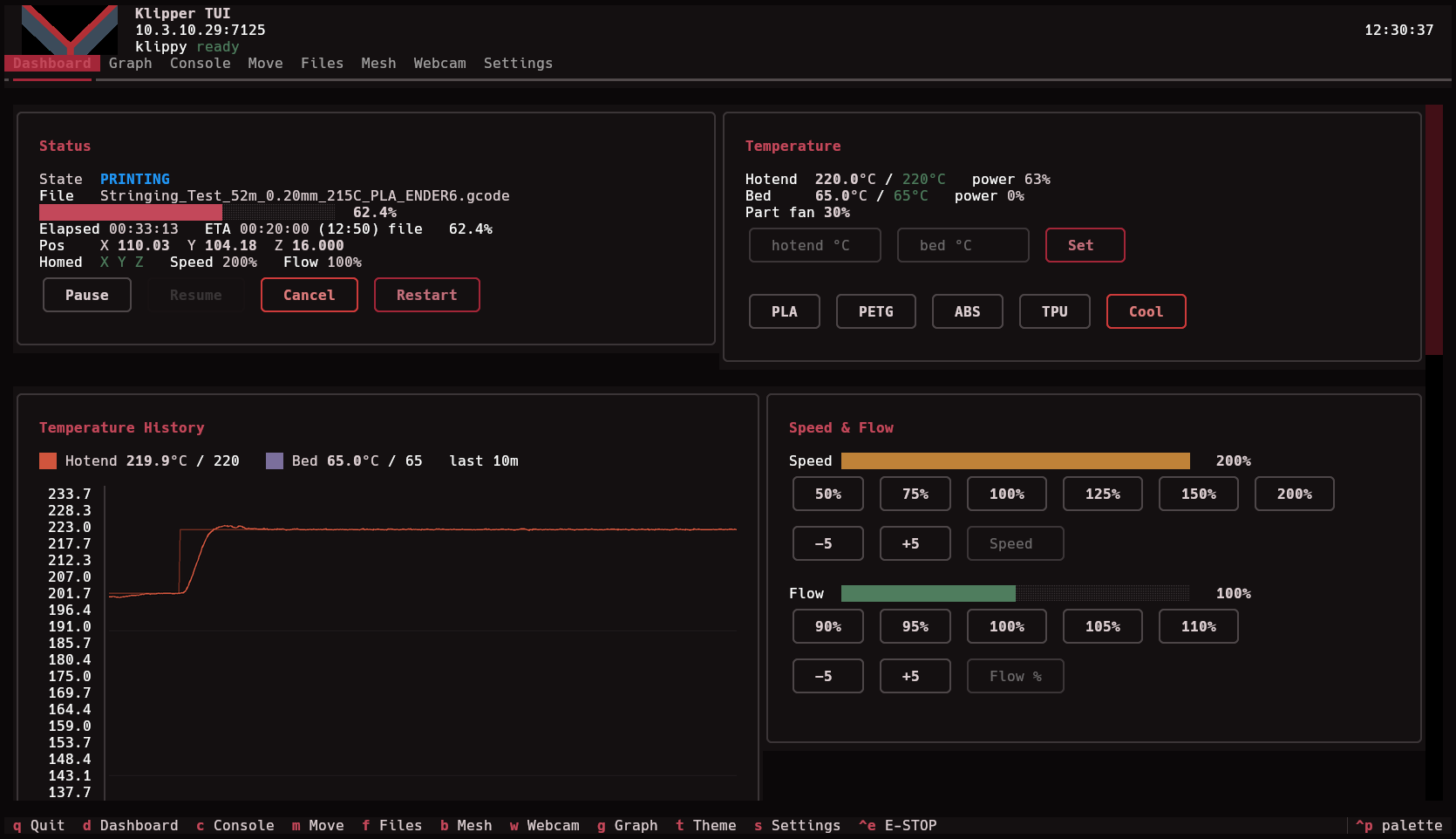Screen dimensions: 1456x839
Task: Open the ^p palette in footer
Action: pos(1399,825)
